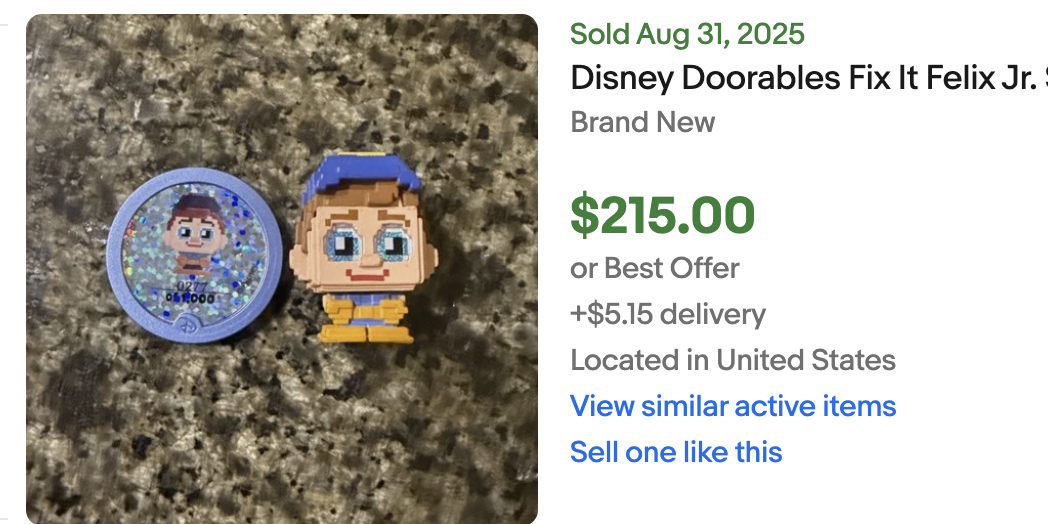Click the $215.00 sold price
Screen dimensions: 1048x524
pyautogui.click(x=662, y=215)
